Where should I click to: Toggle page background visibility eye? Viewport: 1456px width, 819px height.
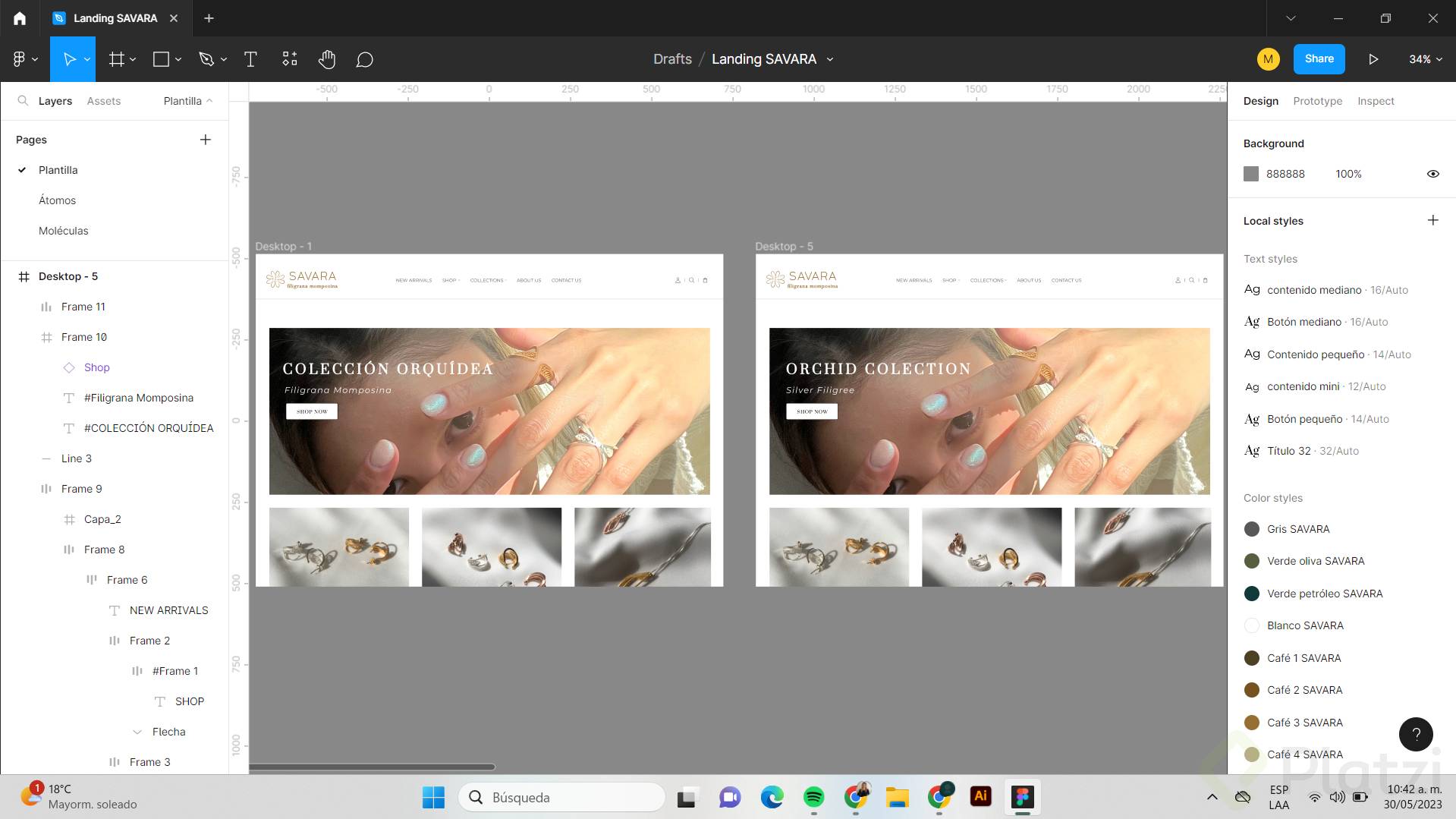tap(1432, 174)
